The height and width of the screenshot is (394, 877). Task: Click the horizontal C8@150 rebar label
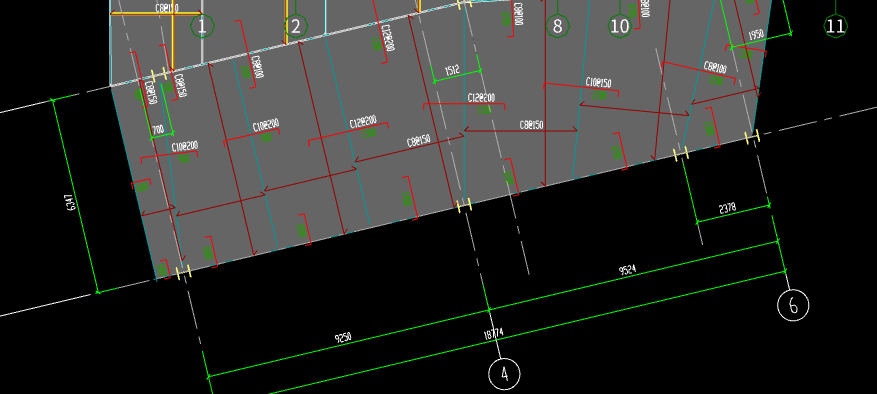pyautogui.click(x=531, y=125)
